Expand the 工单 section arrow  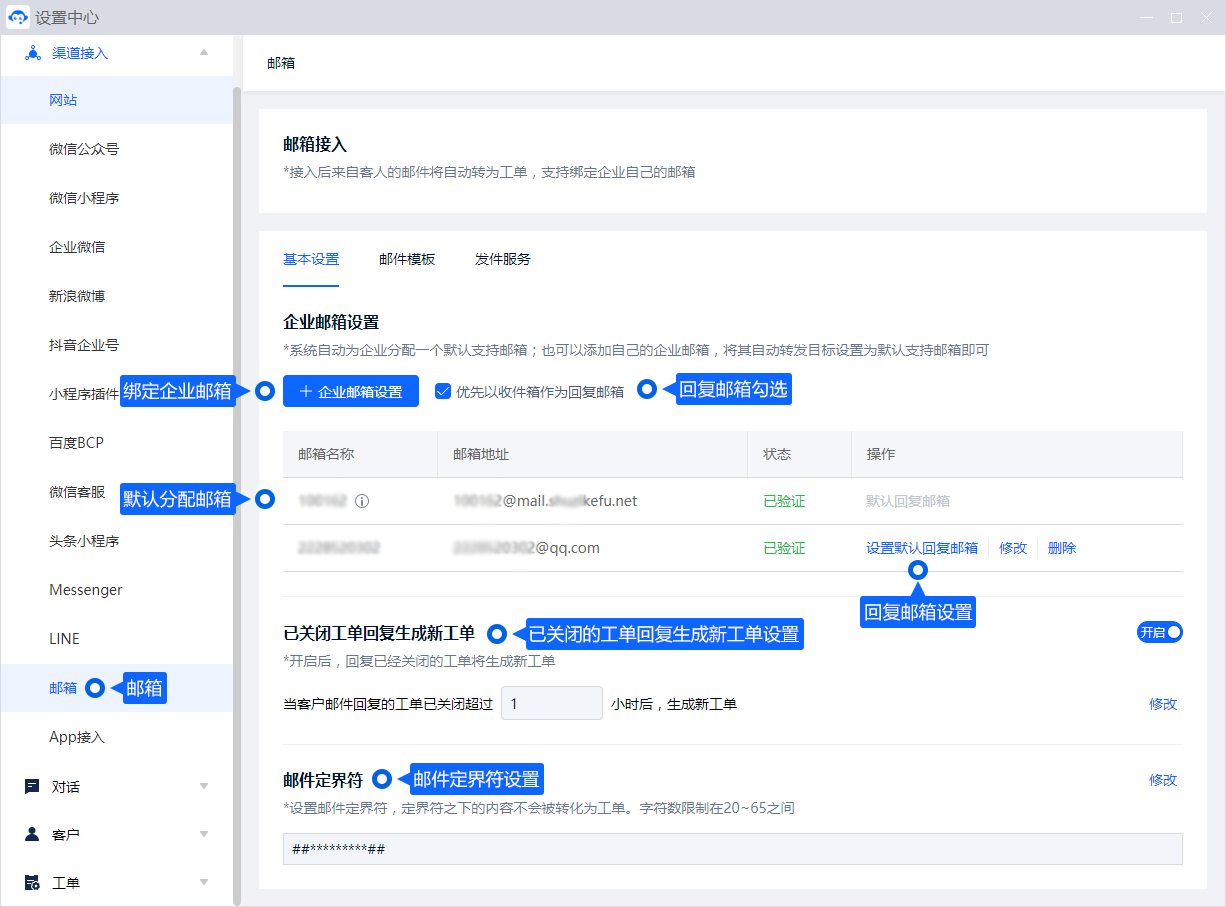click(x=204, y=883)
